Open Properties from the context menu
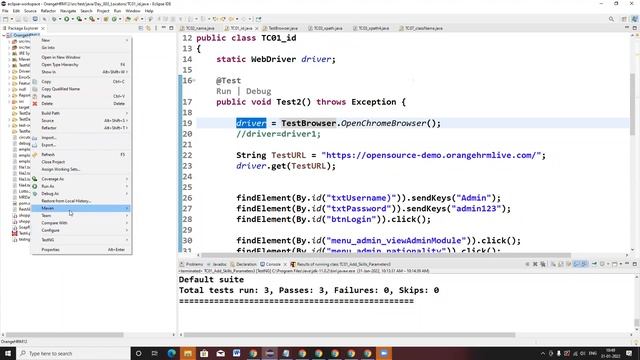The width and height of the screenshot is (640, 360). pos(81,249)
